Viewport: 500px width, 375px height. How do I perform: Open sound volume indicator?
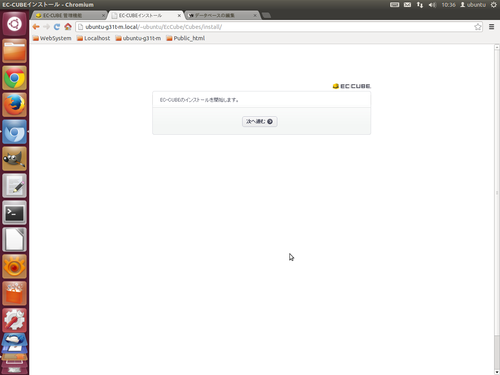tap(432, 5)
